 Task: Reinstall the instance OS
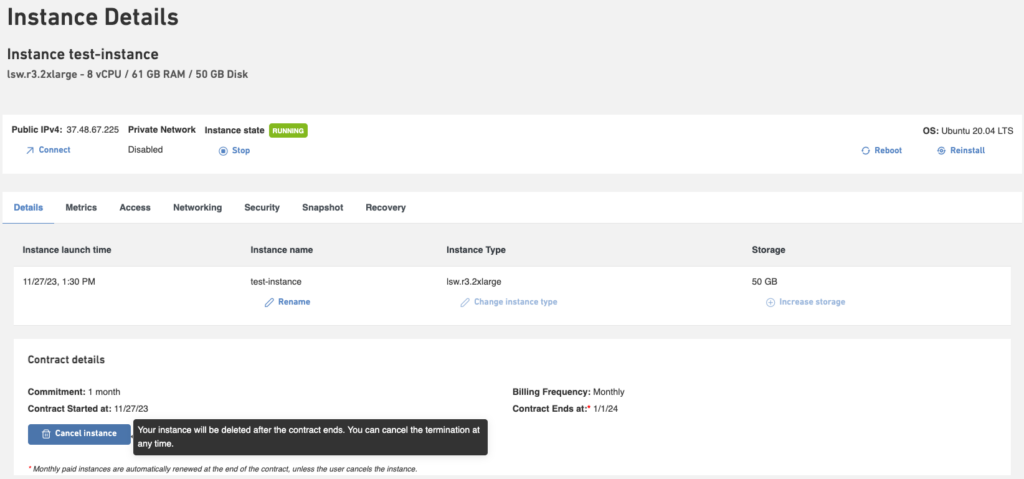click(x=961, y=151)
